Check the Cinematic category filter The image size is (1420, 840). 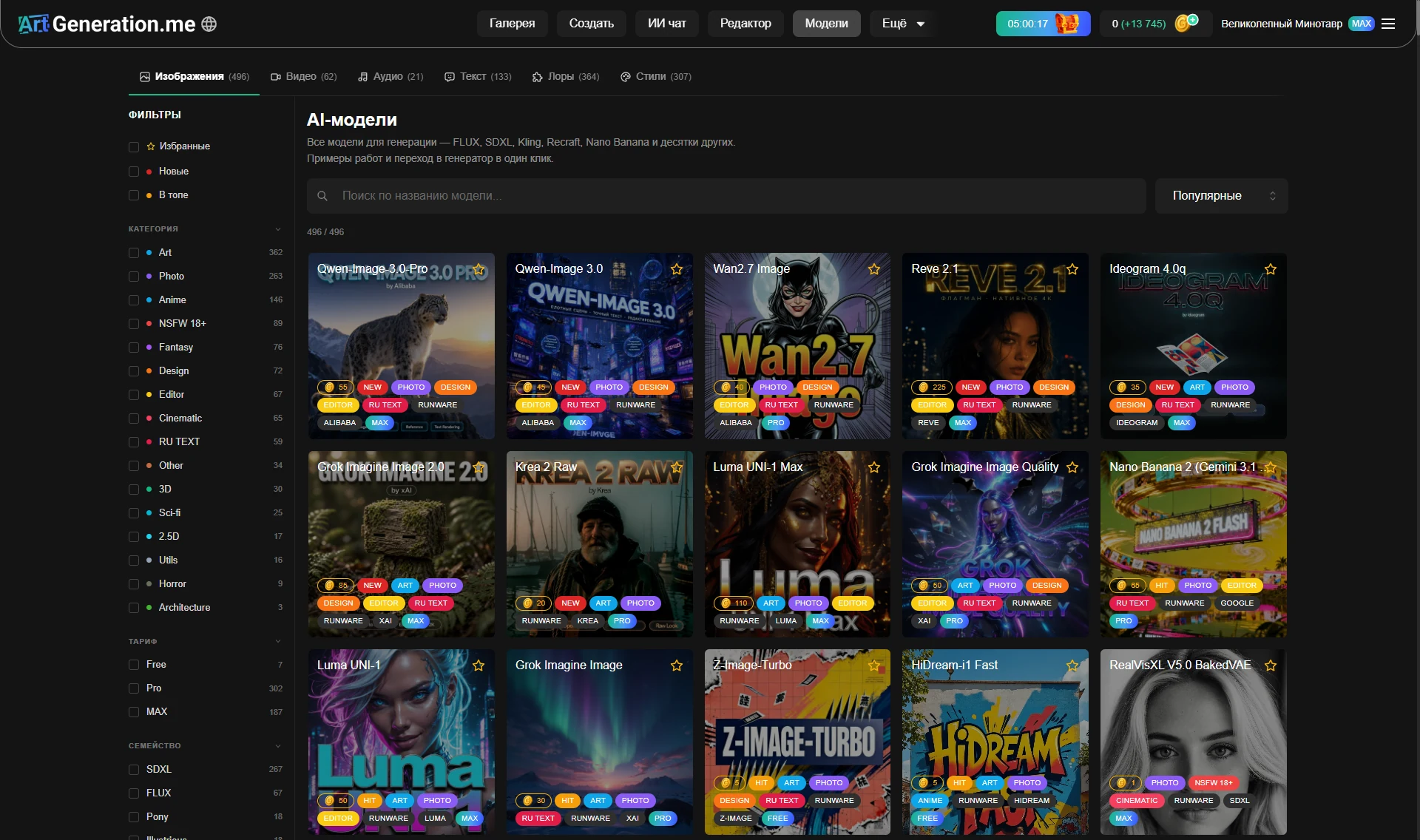134,419
